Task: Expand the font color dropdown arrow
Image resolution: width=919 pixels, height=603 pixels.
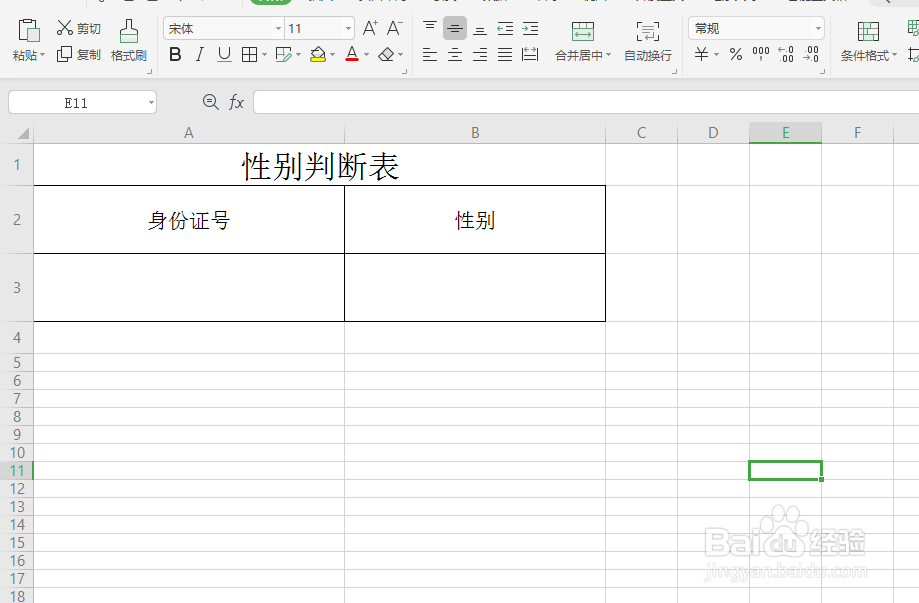Action: [366, 54]
